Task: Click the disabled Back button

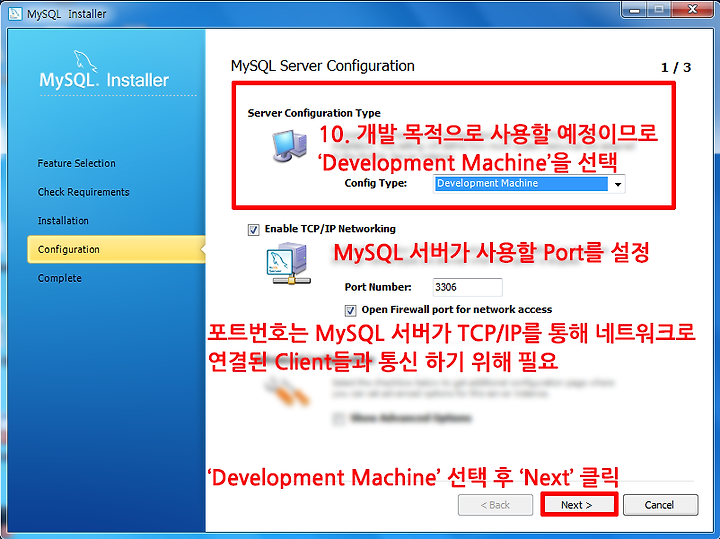Action: coord(495,505)
